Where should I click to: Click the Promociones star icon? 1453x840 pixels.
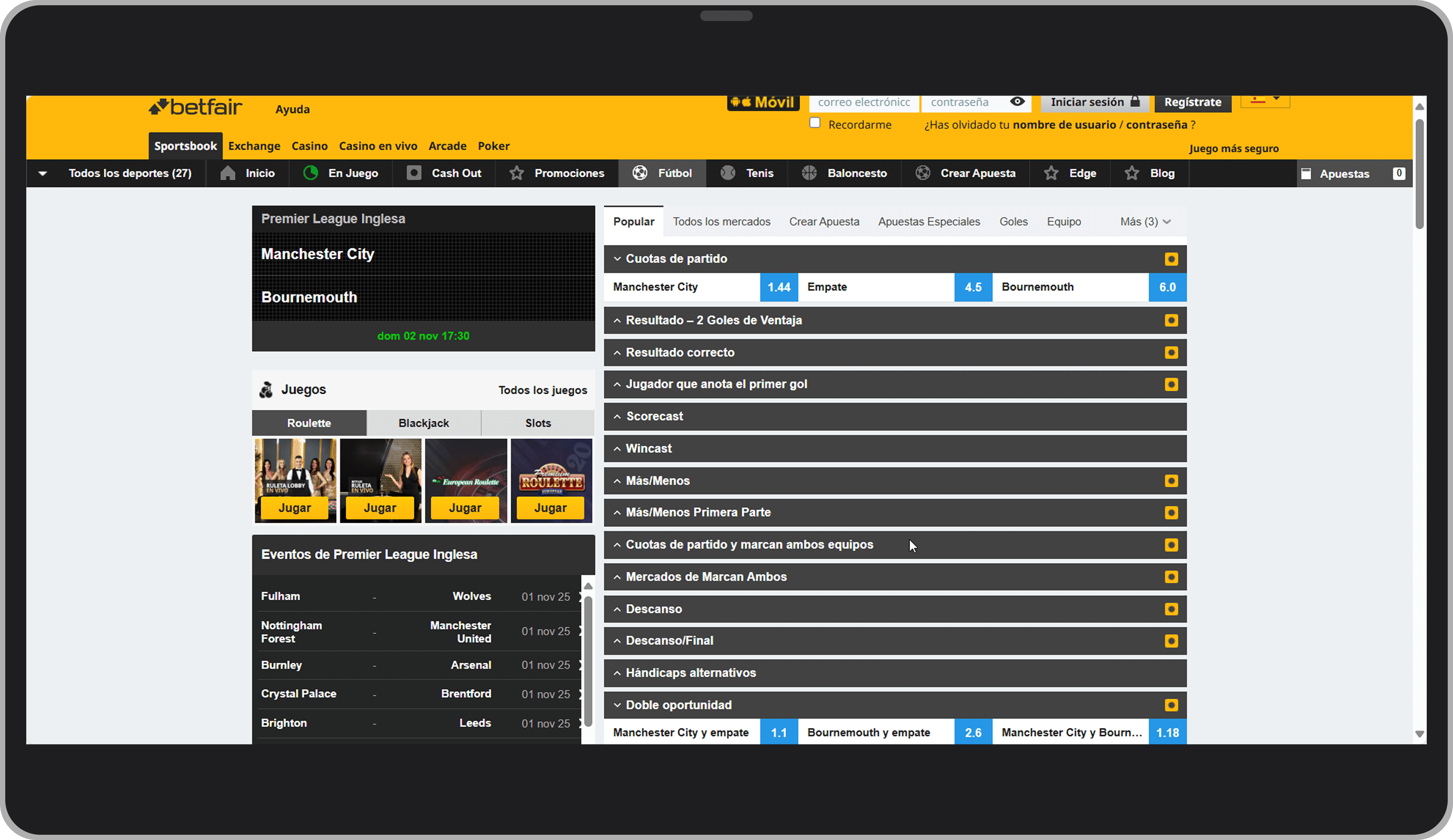click(516, 173)
